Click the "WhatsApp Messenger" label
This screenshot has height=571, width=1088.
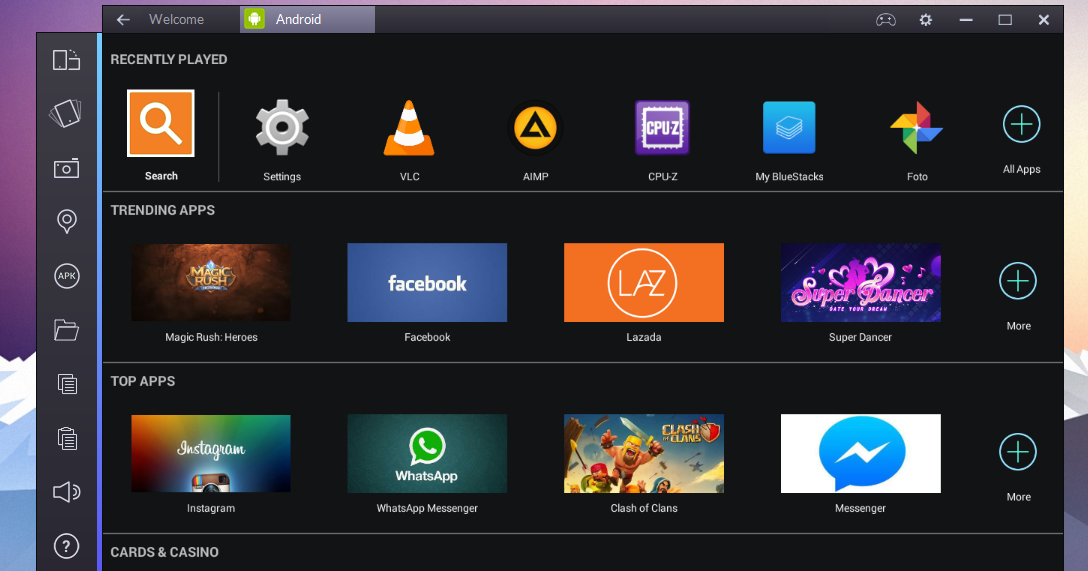pyautogui.click(x=427, y=509)
